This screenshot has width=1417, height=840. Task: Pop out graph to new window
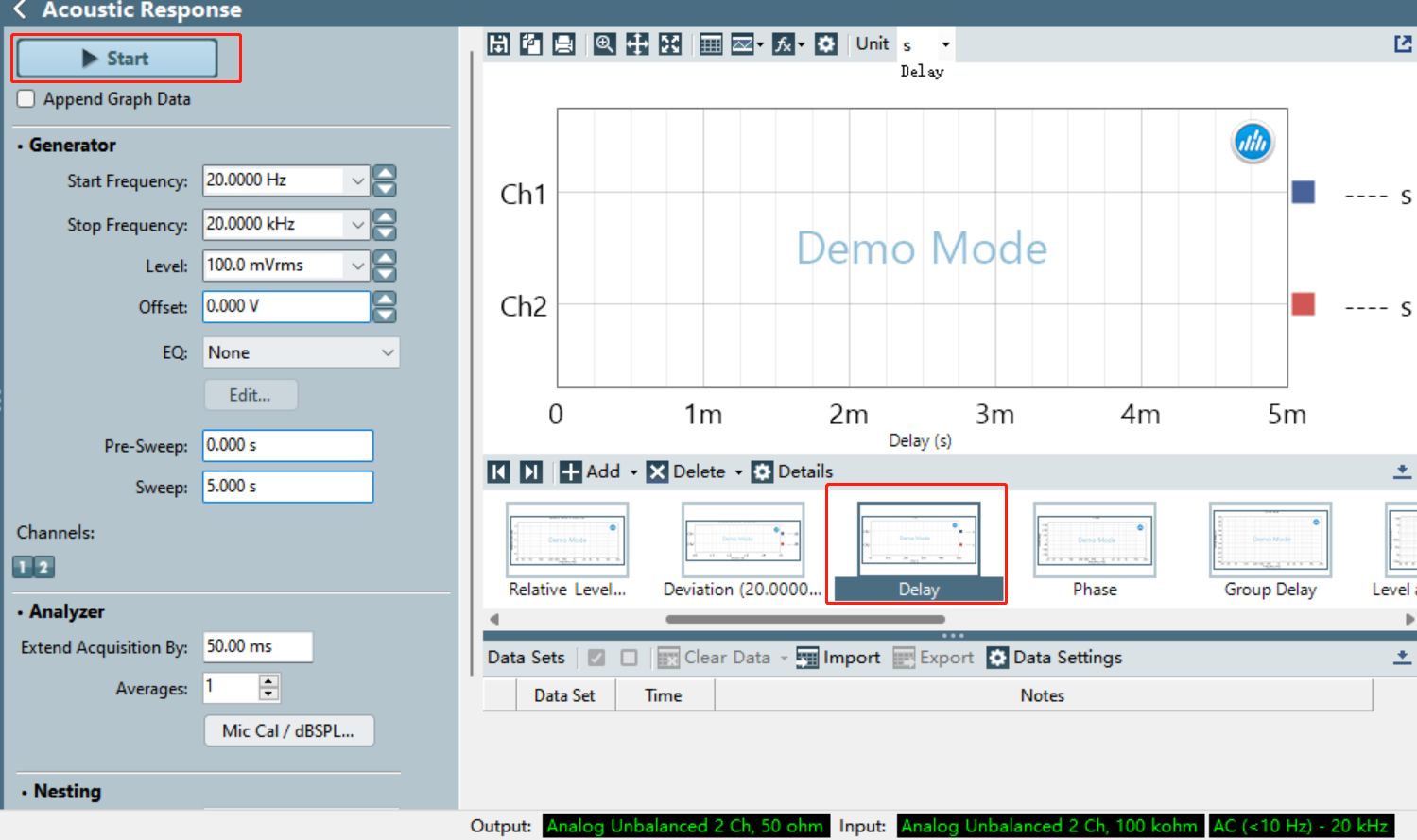pos(1403,43)
